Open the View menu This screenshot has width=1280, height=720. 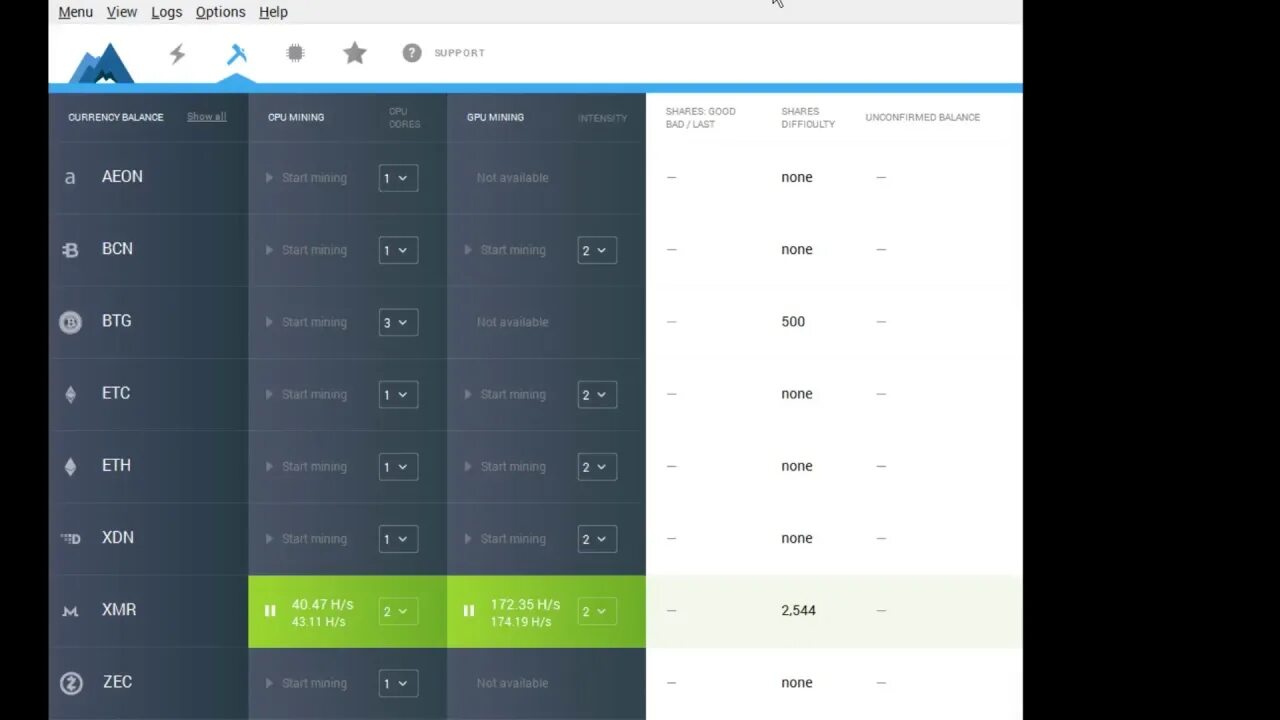[122, 12]
